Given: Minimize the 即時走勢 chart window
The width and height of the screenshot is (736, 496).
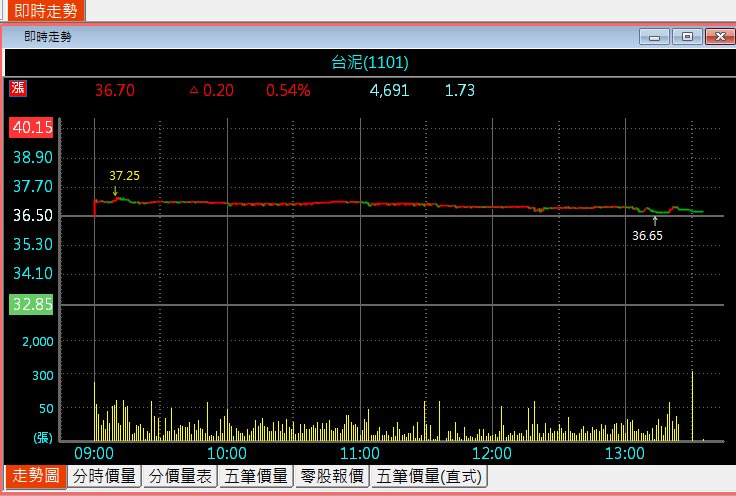Looking at the screenshot, I should pyautogui.click(x=656, y=37).
